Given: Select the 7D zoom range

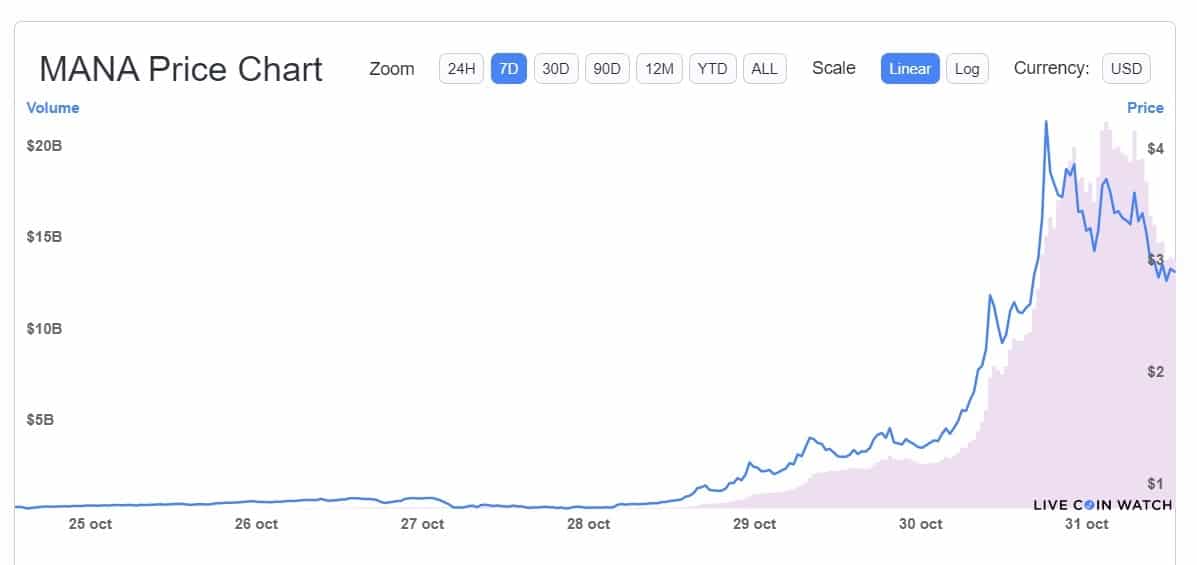Looking at the screenshot, I should point(508,69).
